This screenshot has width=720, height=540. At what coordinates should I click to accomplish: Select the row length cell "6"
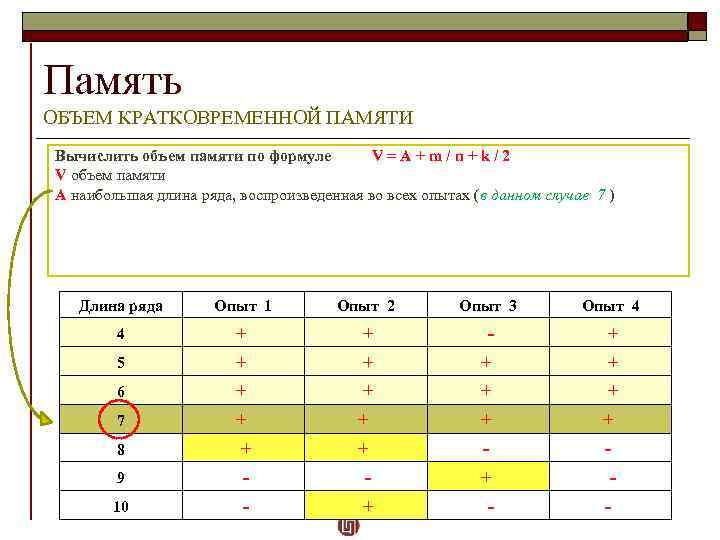121,391
